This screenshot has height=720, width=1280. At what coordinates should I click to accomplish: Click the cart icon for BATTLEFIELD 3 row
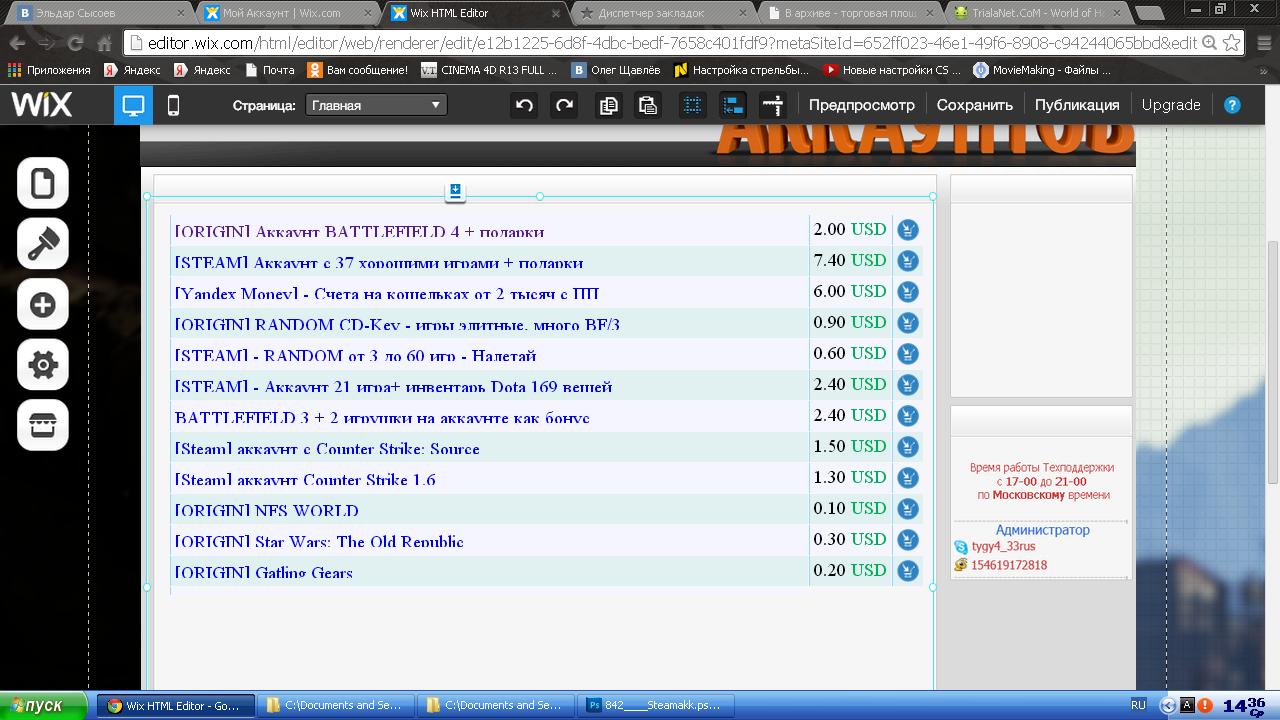pyautogui.click(x=907, y=416)
